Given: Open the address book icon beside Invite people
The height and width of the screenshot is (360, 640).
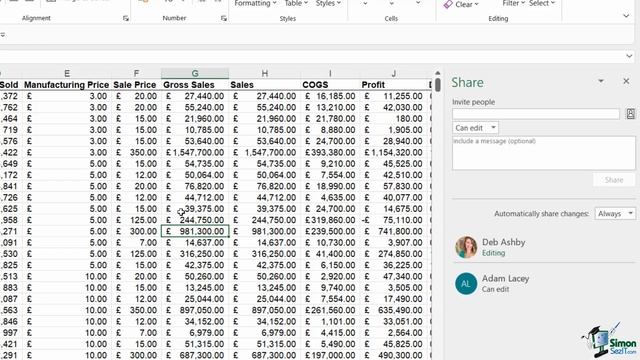Looking at the screenshot, I should 630,113.
